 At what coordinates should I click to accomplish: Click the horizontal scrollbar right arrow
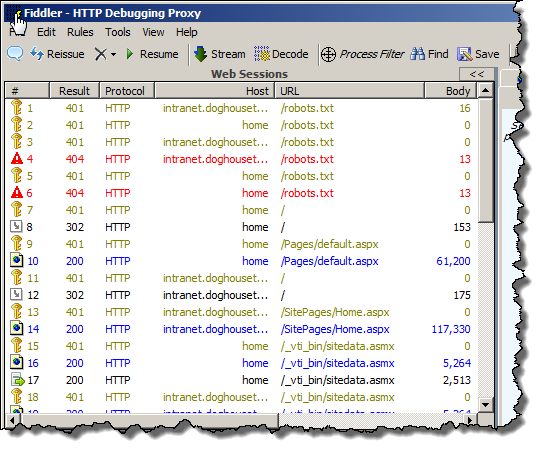pyautogui.click(x=470, y=420)
